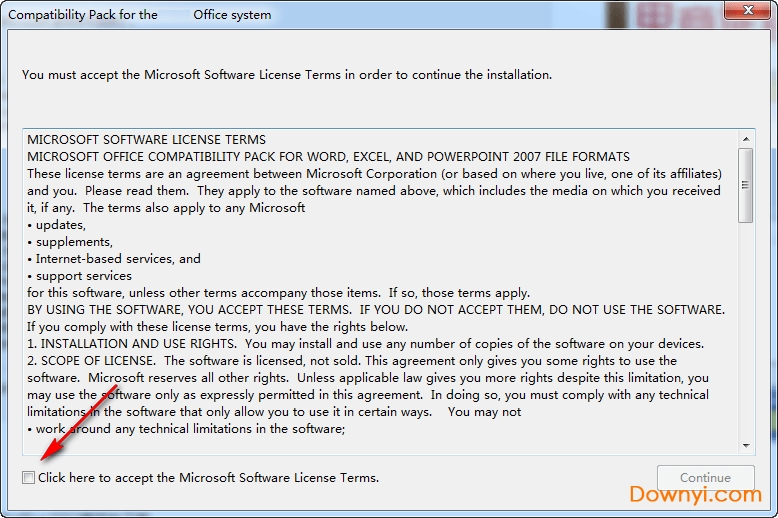Click the license scrollbar up arrow
The height and width of the screenshot is (518, 778).
pos(746,139)
